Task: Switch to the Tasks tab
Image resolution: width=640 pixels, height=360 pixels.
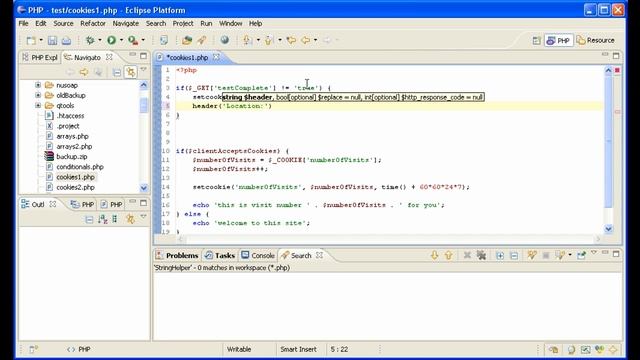Action: [220, 256]
